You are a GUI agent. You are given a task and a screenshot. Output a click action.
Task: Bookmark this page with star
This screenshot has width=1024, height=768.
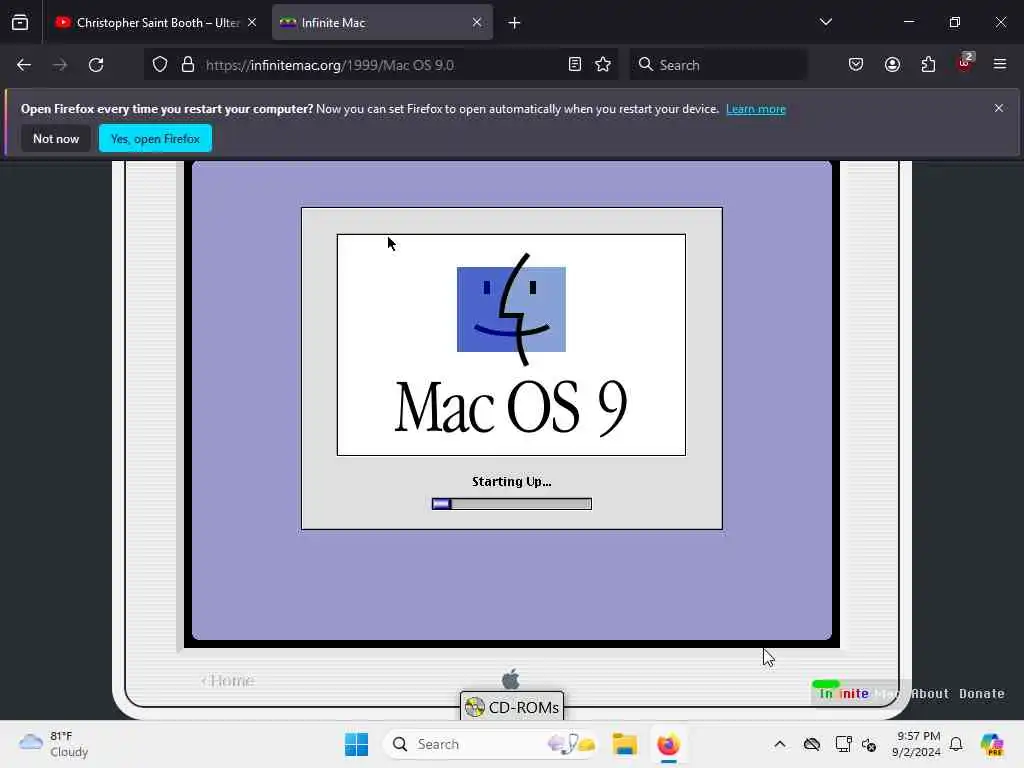click(603, 65)
